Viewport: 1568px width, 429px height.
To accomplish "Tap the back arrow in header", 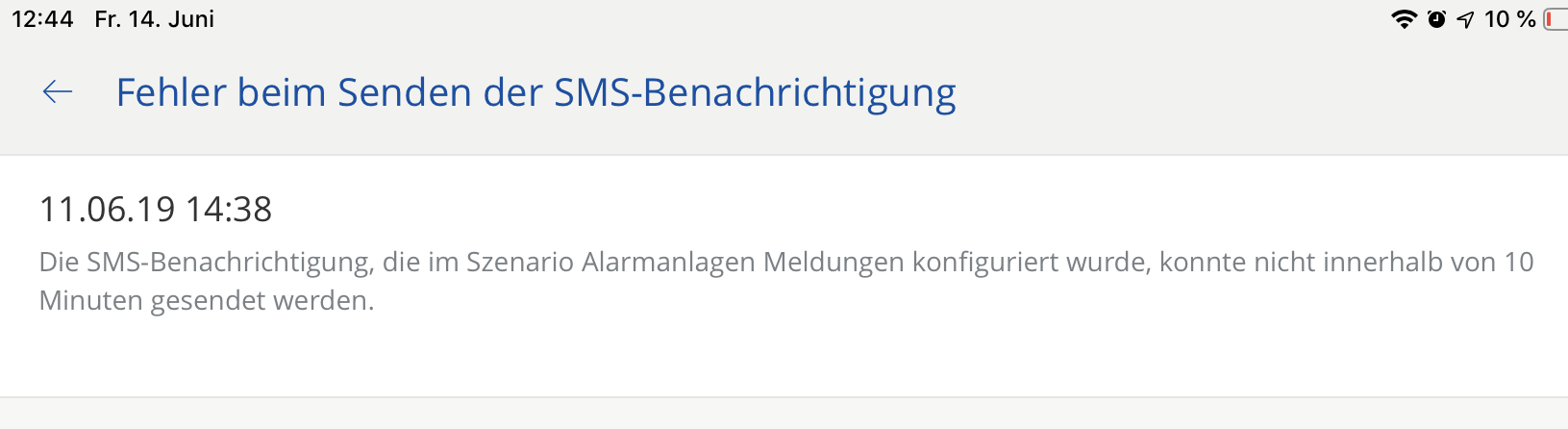I will (x=58, y=92).
